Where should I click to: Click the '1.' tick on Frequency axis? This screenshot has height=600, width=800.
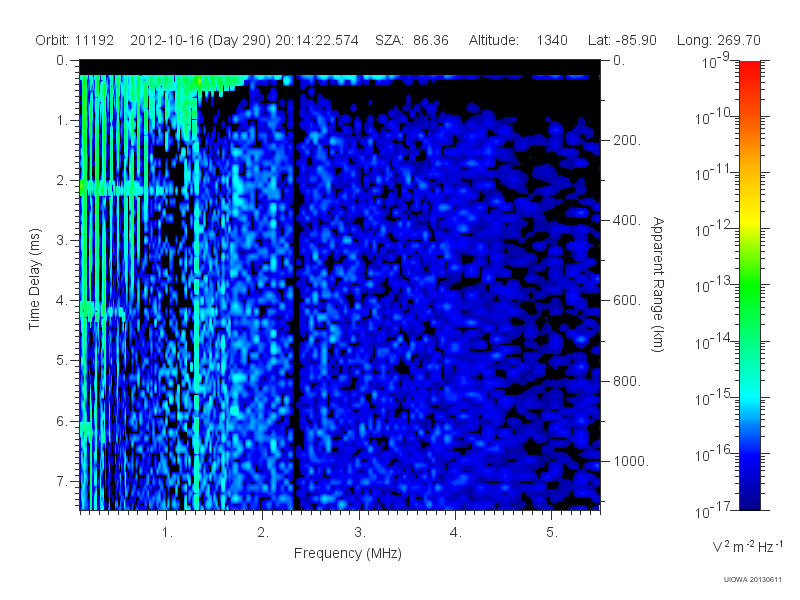[167, 533]
